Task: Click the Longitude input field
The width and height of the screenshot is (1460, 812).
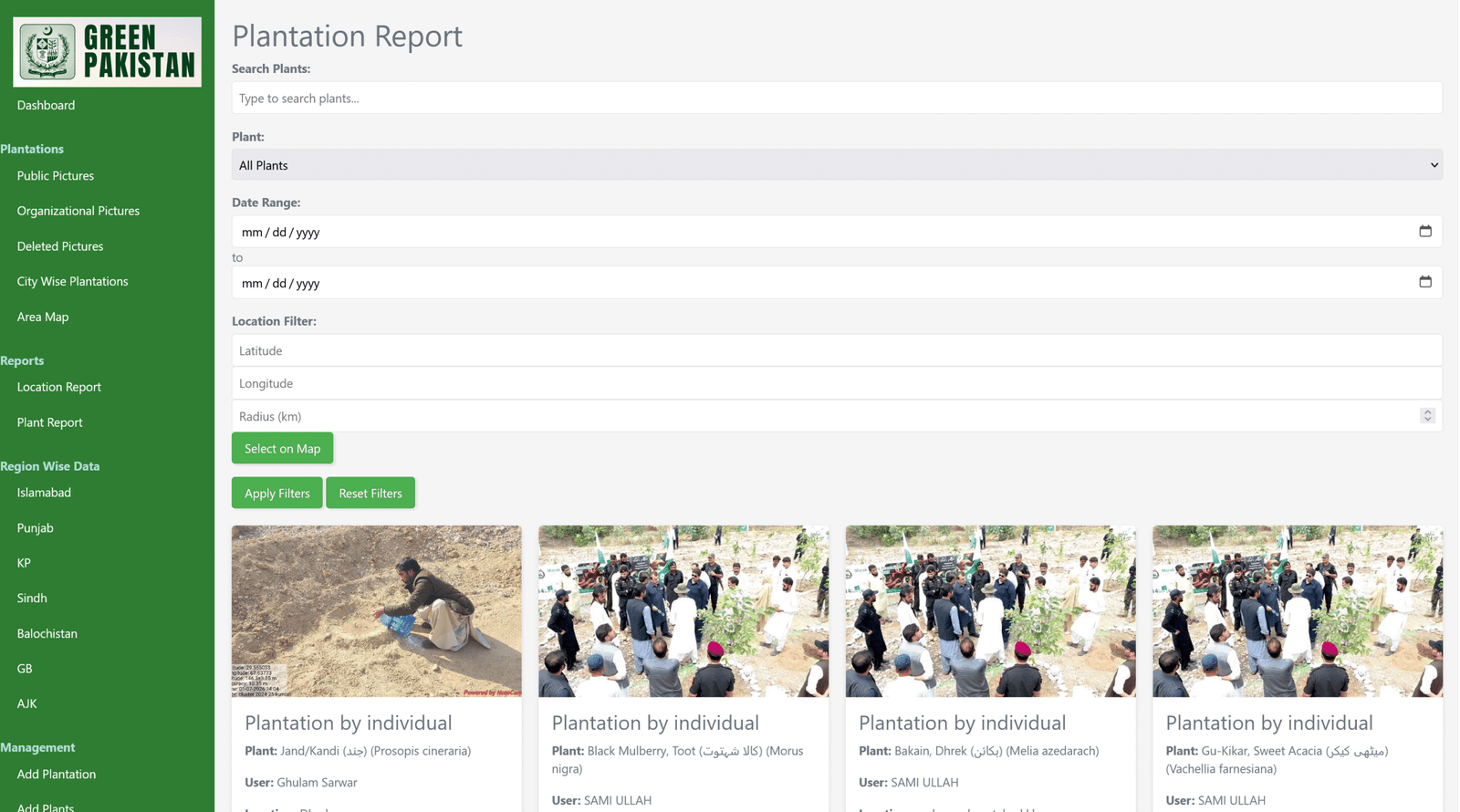Action: (837, 383)
